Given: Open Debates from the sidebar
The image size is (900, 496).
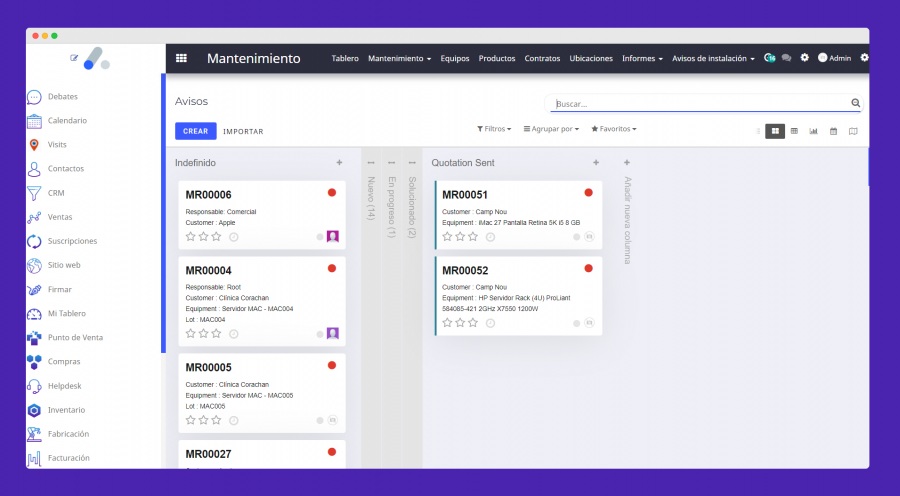Looking at the screenshot, I should click(63, 96).
